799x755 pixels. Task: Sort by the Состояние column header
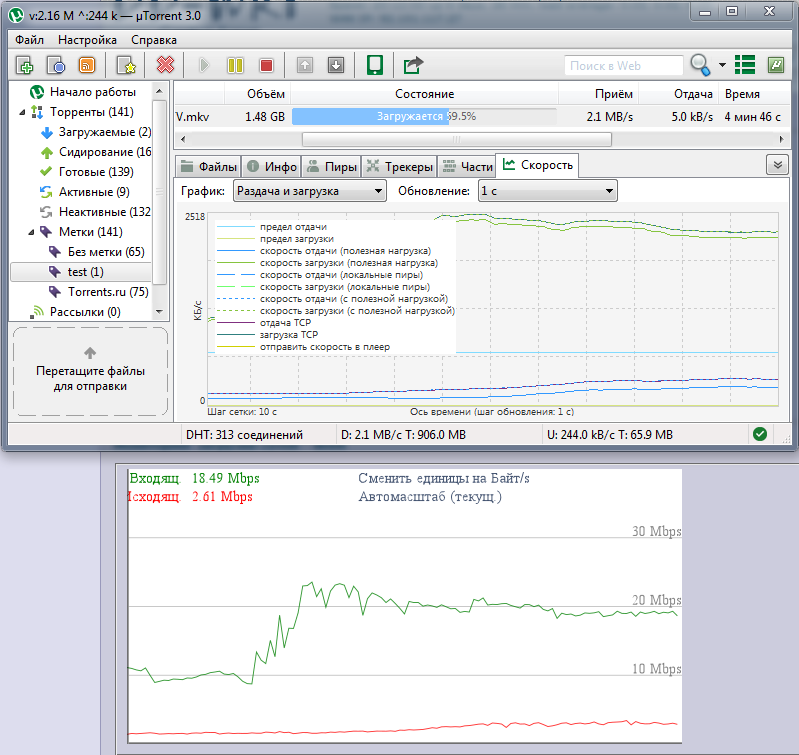(x=424, y=94)
